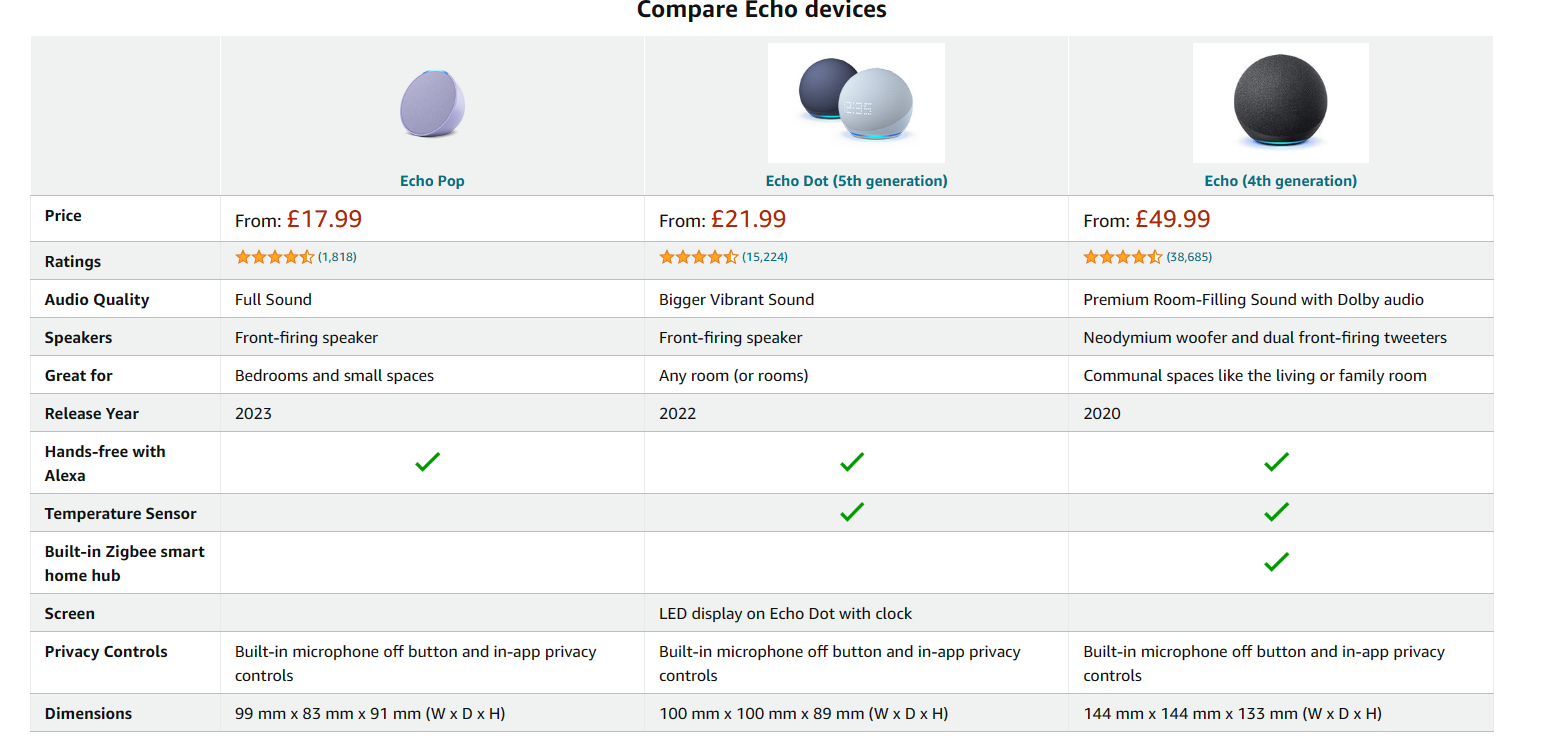Open the 15,224 reviews for Echo Dot

point(765,257)
